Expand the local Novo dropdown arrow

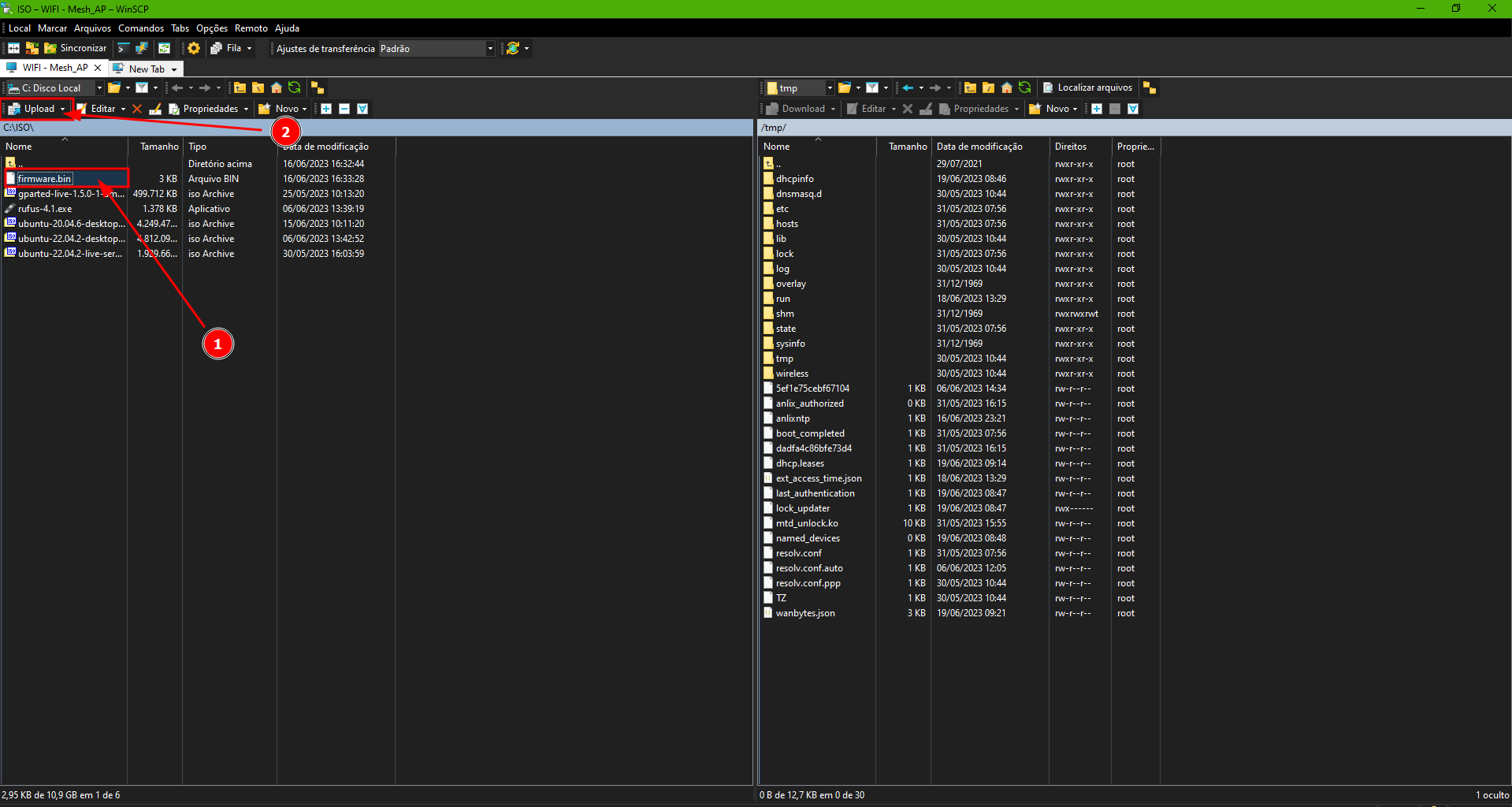pyautogui.click(x=304, y=109)
